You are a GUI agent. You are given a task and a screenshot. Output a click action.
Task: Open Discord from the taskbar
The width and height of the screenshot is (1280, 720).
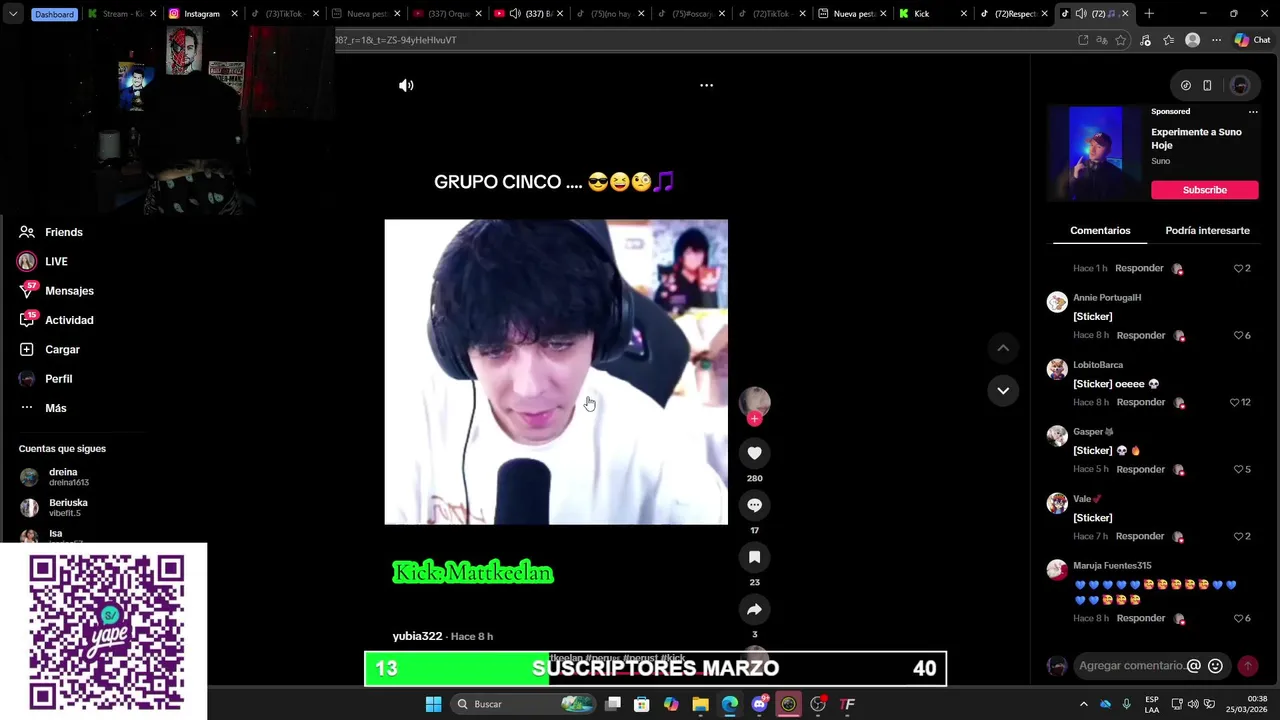759,704
